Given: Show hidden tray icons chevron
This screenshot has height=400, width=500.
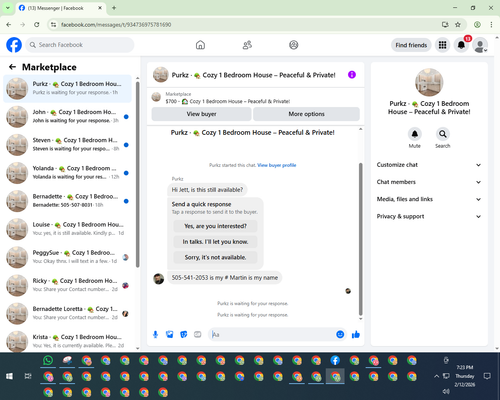Looking at the screenshot, I should click(x=436, y=376).
